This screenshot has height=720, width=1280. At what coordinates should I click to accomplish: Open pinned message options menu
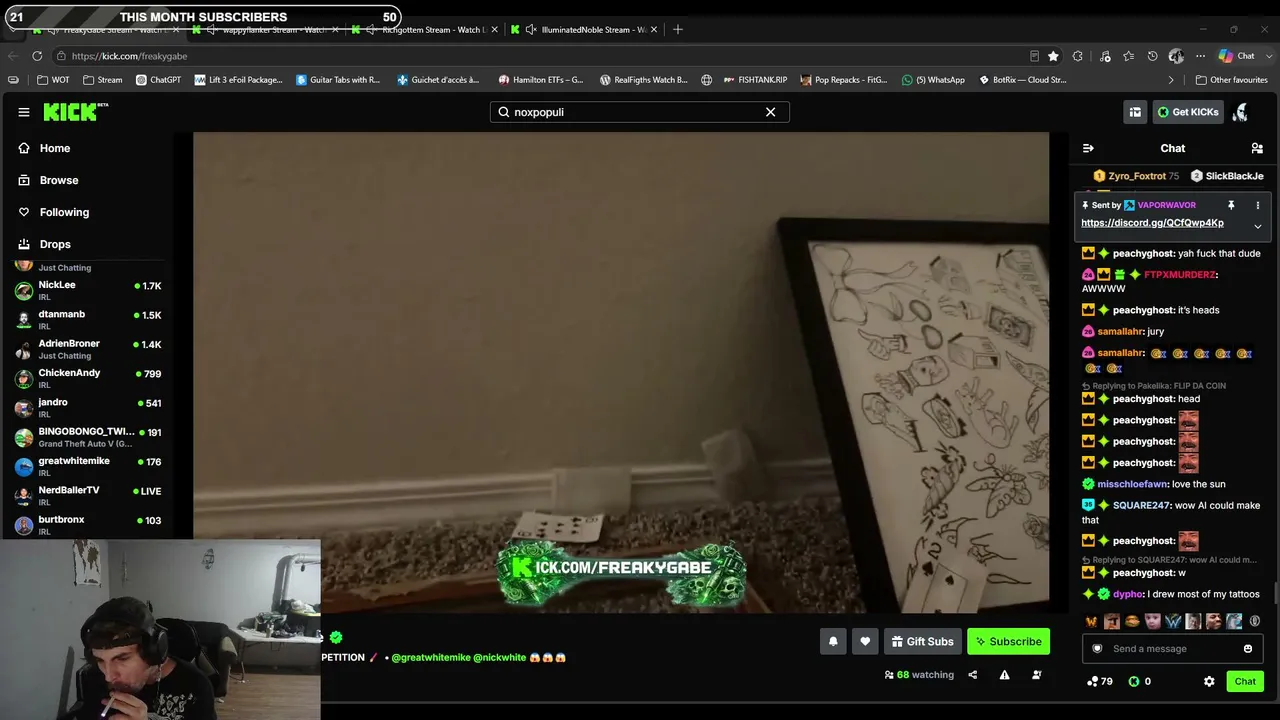pos(1258,205)
